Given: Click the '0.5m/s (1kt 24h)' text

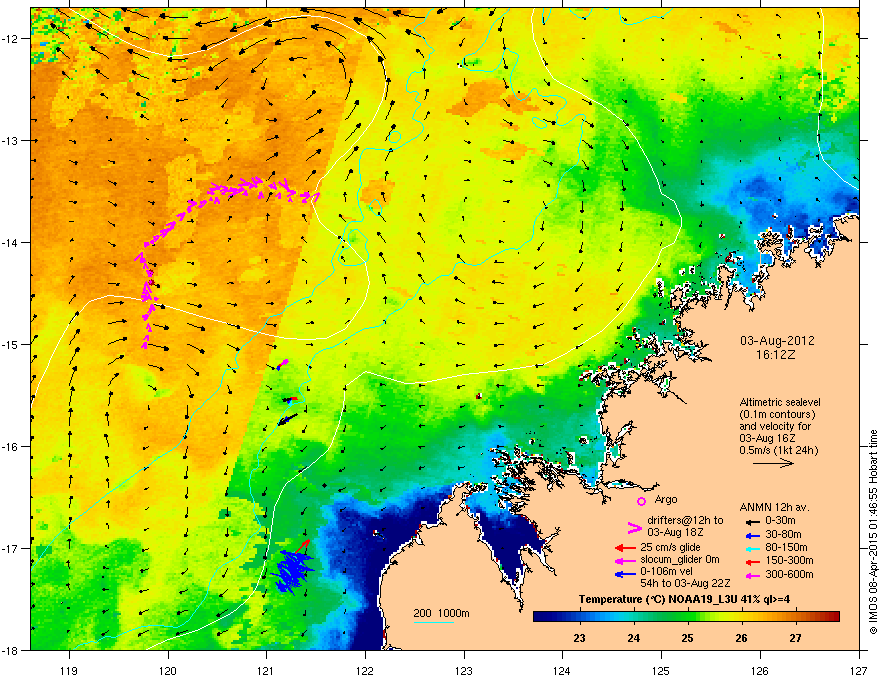Looking at the screenshot, I should coord(778,450).
